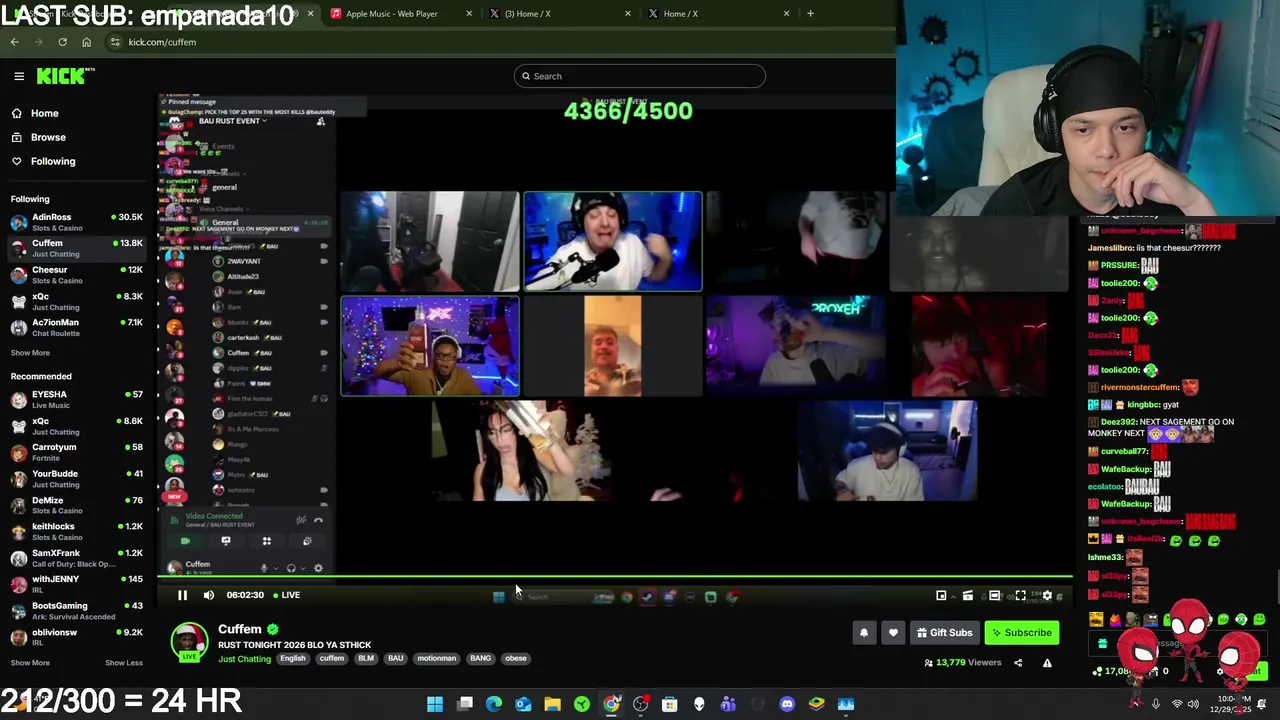The width and height of the screenshot is (1280, 720).
Task: Open Microsoft Teams from taskbar
Action: [x=728, y=704]
